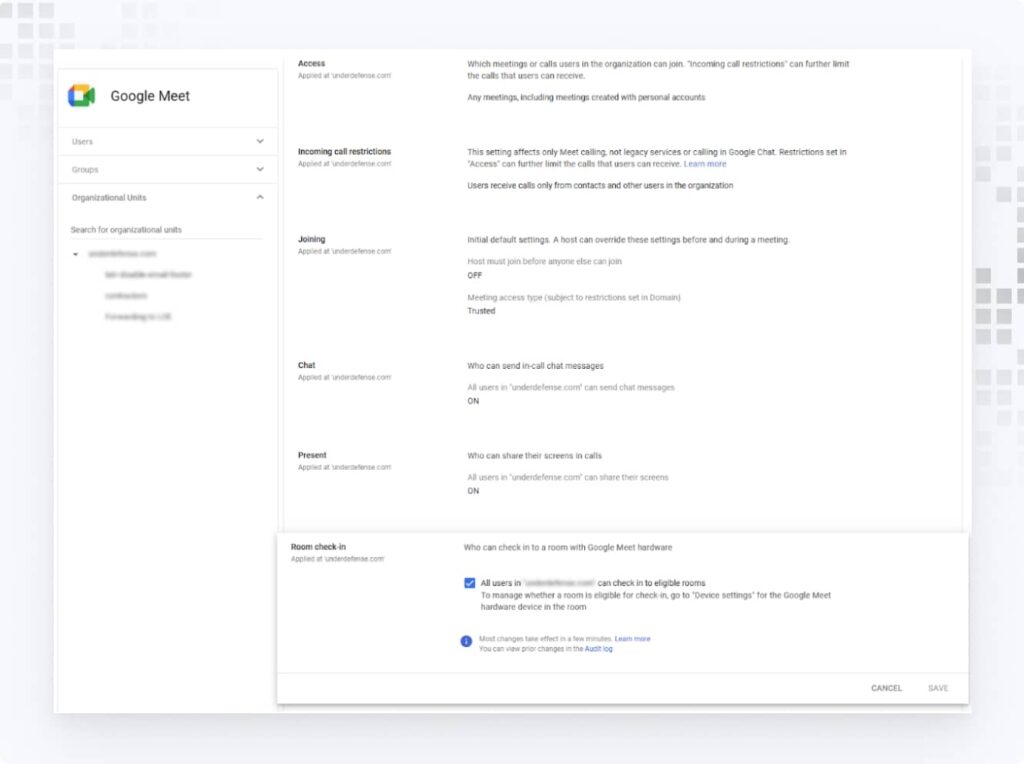
Task: Open Learn more link in Incoming call restrictions
Action: (x=705, y=164)
